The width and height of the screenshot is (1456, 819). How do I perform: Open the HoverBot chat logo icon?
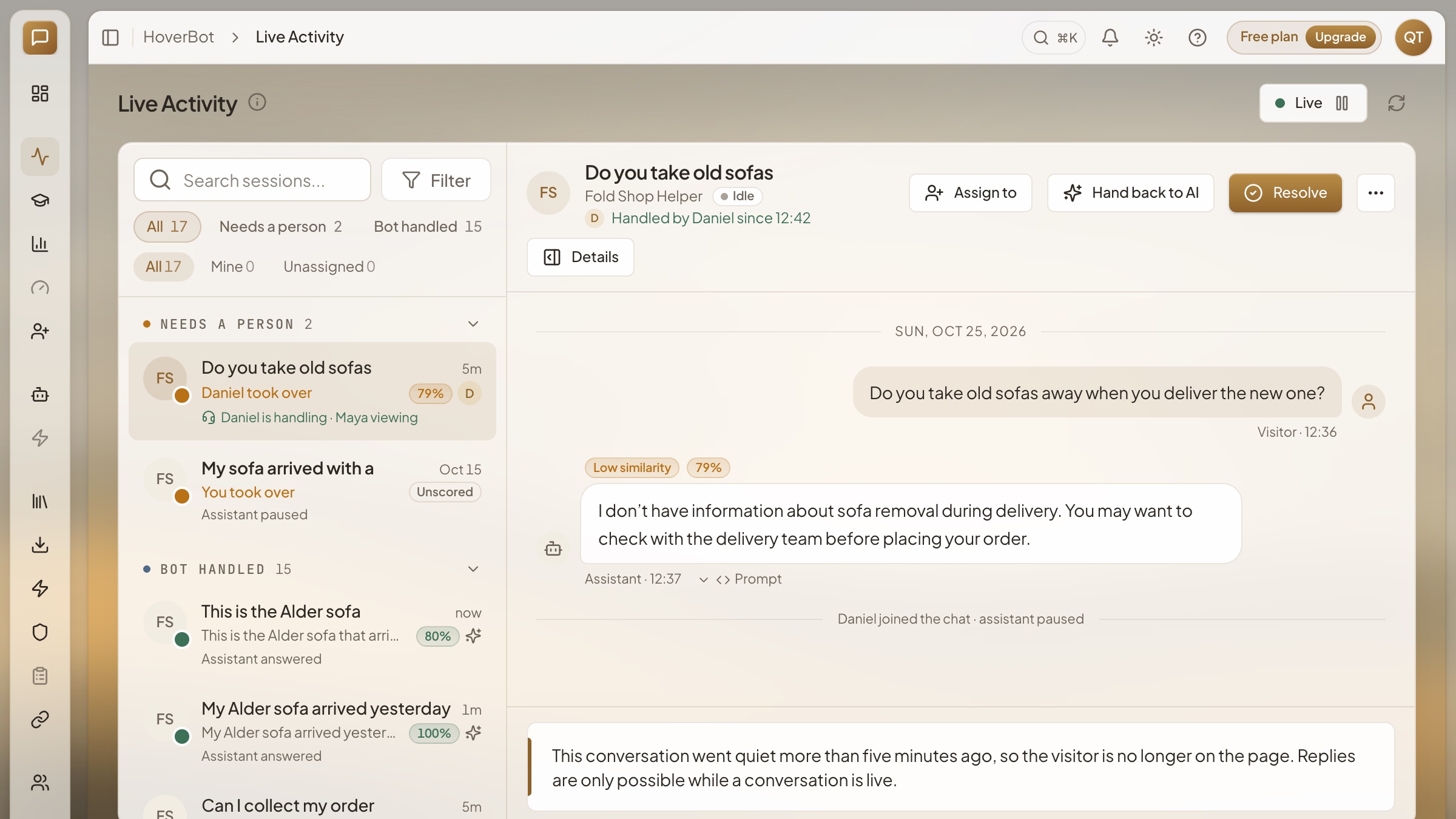(x=40, y=38)
